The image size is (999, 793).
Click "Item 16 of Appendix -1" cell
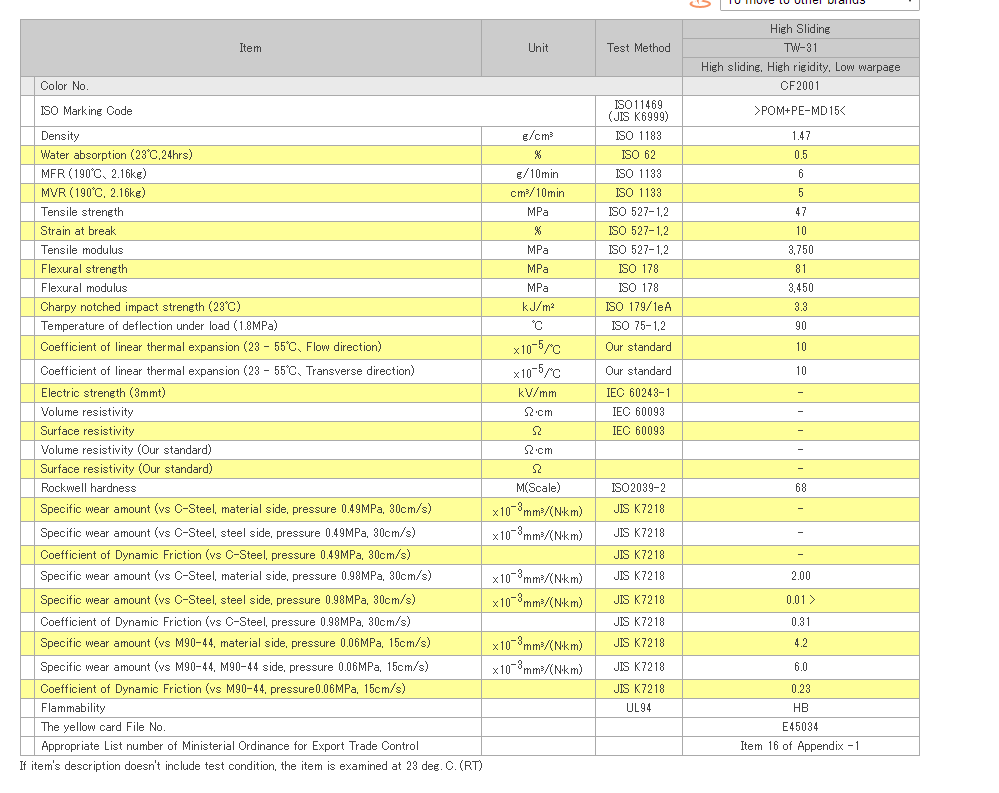[x=800, y=746]
